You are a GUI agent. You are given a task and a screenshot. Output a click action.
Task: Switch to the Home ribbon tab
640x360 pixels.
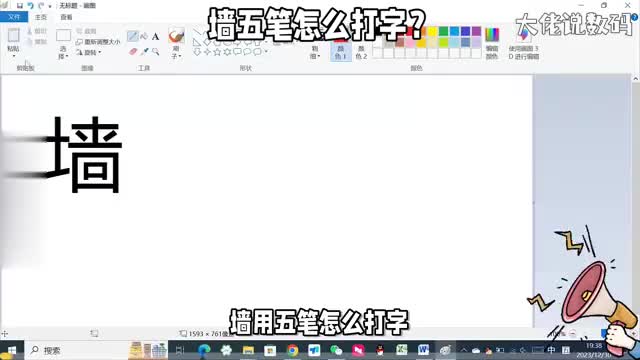click(x=41, y=17)
